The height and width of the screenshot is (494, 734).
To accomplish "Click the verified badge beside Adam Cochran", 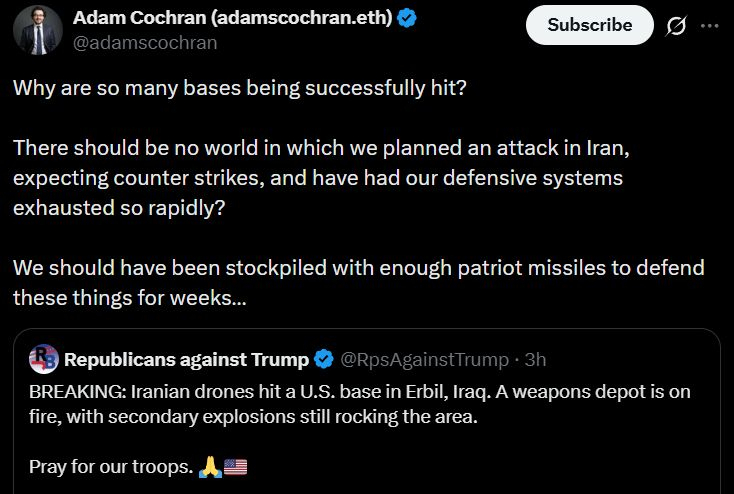I will point(407,19).
